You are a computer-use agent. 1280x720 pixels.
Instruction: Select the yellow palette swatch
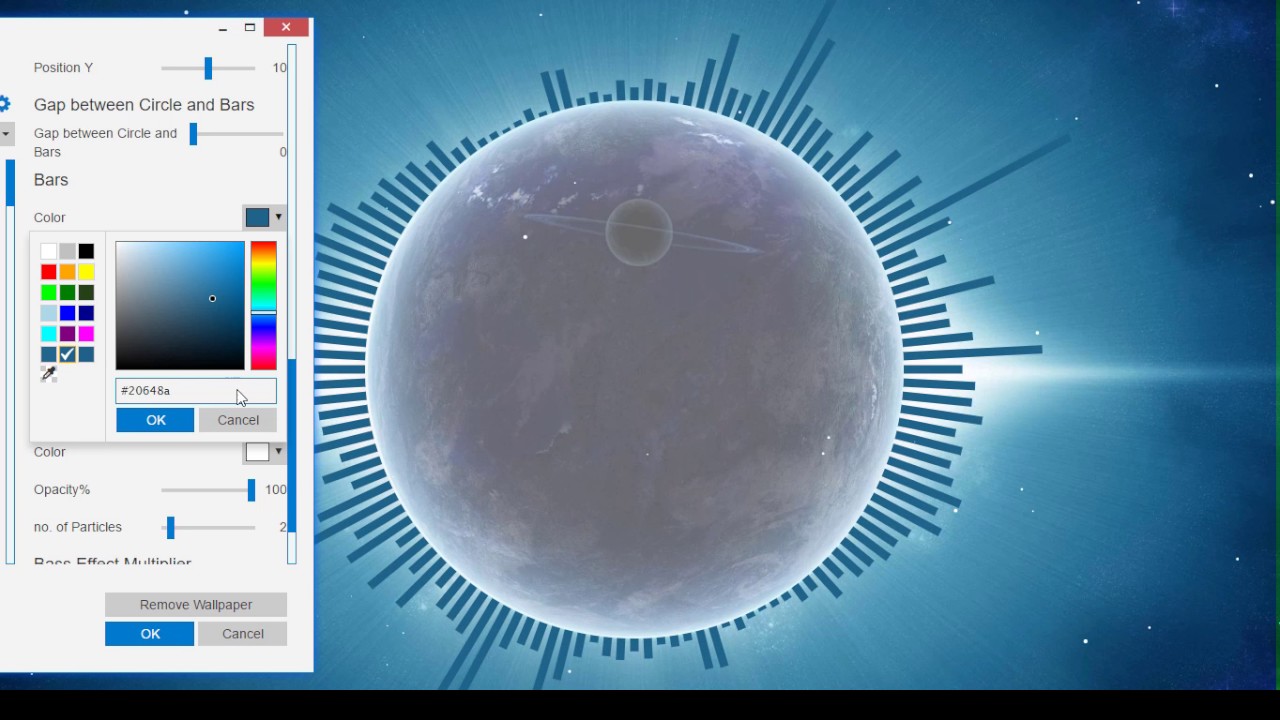[86, 272]
